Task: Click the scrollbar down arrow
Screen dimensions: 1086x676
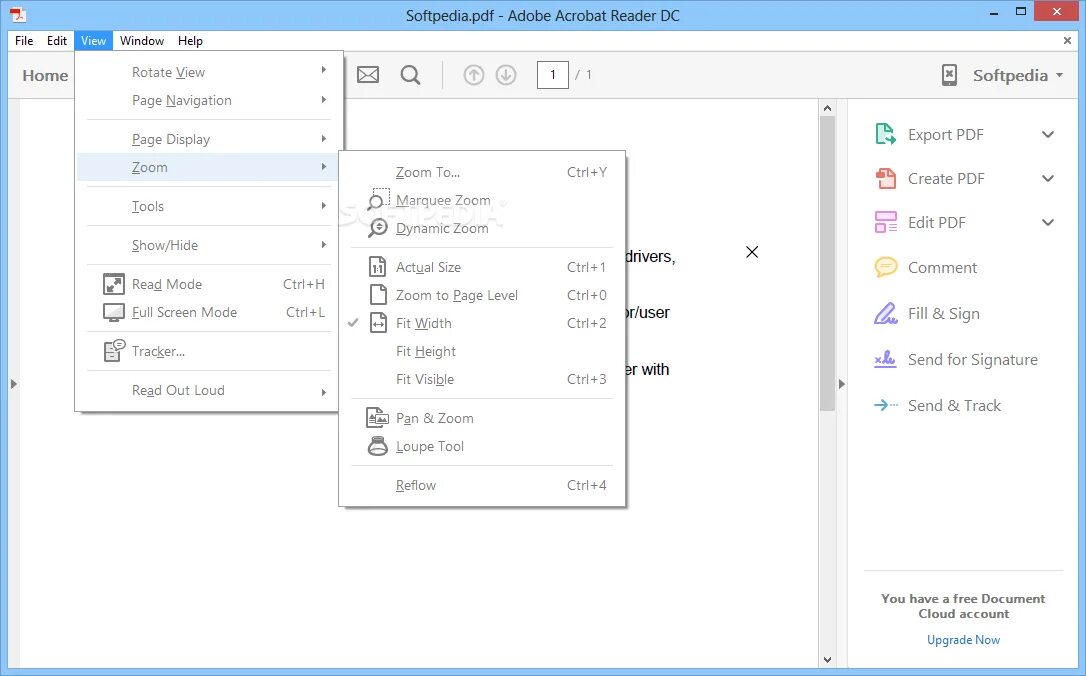Action: coord(827,660)
